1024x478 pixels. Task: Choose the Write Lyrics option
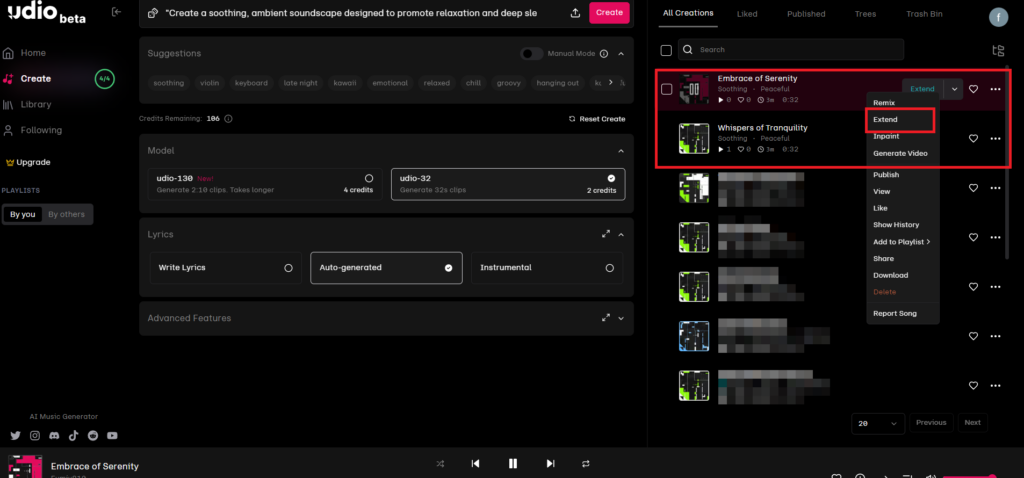pos(225,268)
